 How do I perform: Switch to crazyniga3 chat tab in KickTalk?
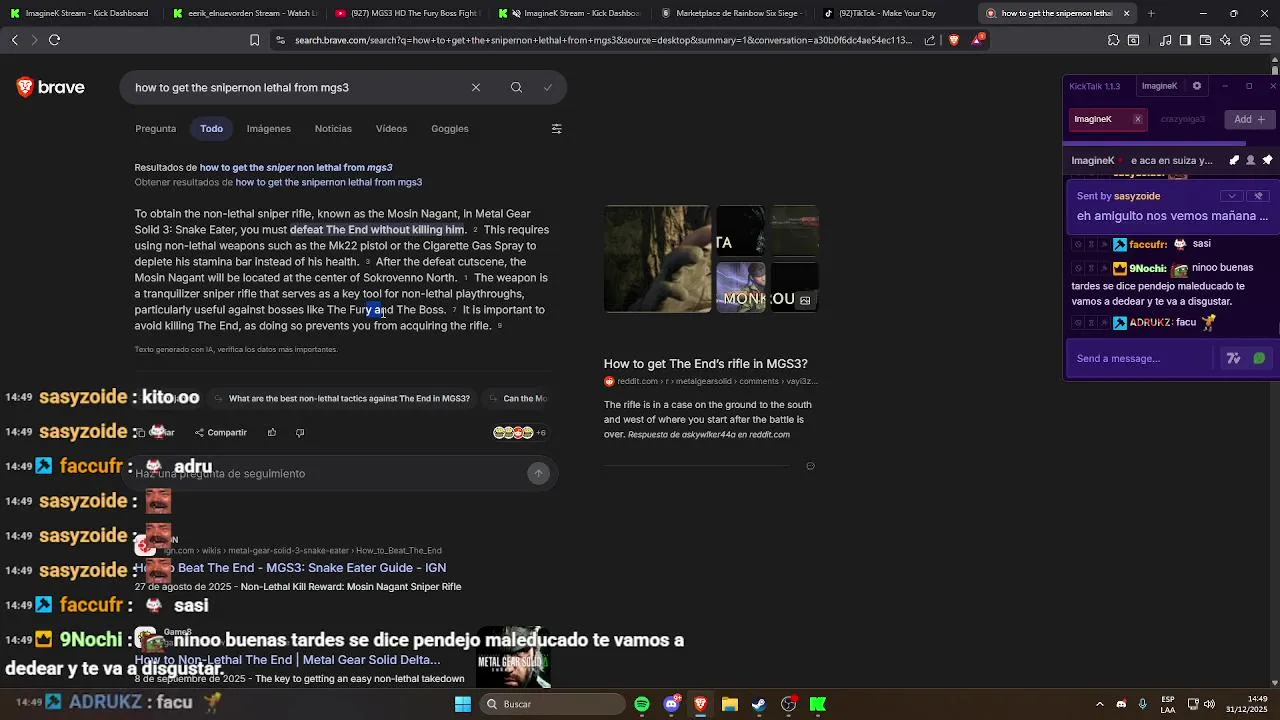click(x=1183, y=119)
